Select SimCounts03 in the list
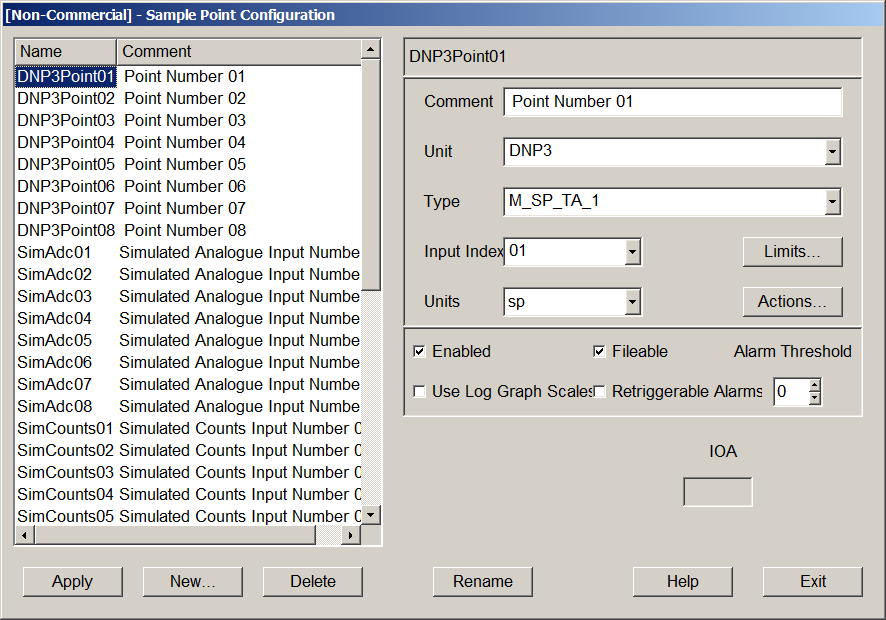The image size is (886, 620). click(x=65, y=473)
